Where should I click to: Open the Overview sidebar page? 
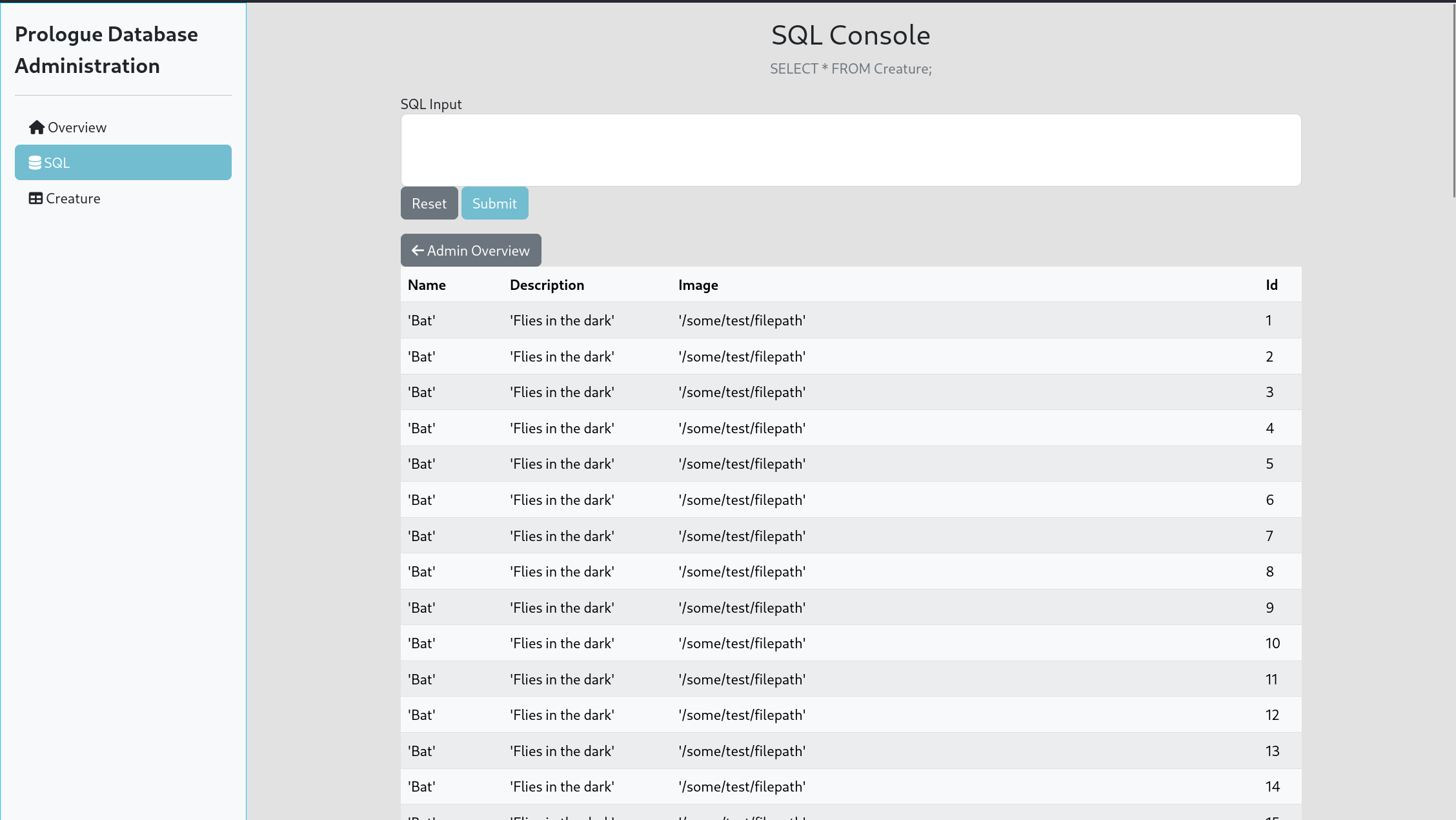tap(77, 127)
